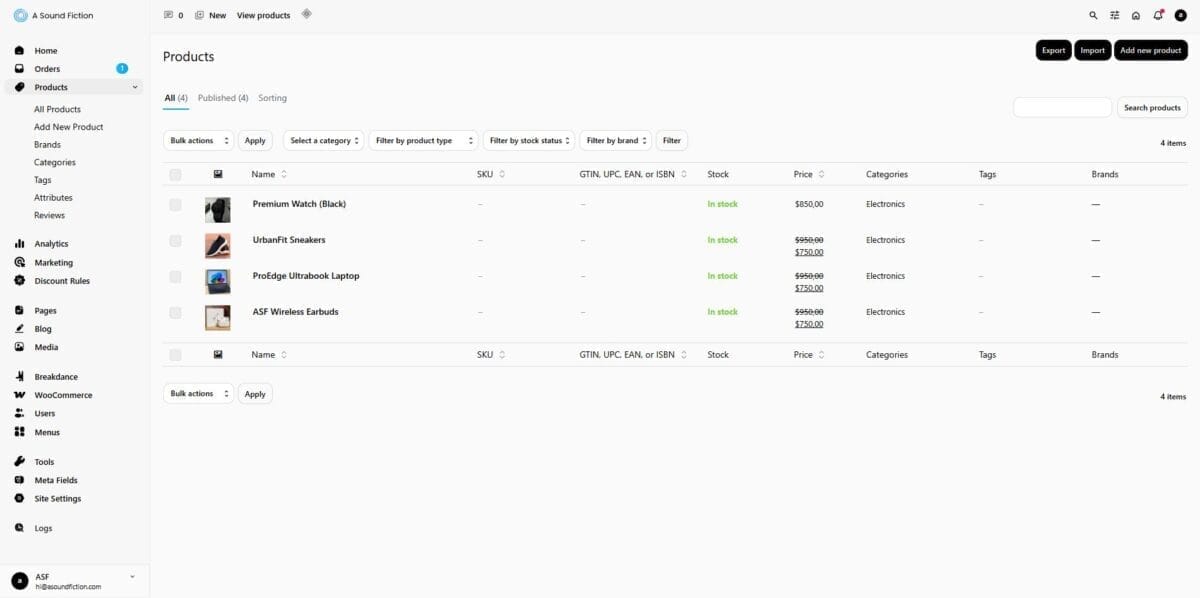Open the comments icon in top bar
1200x598 pixels.
point(168,16)
